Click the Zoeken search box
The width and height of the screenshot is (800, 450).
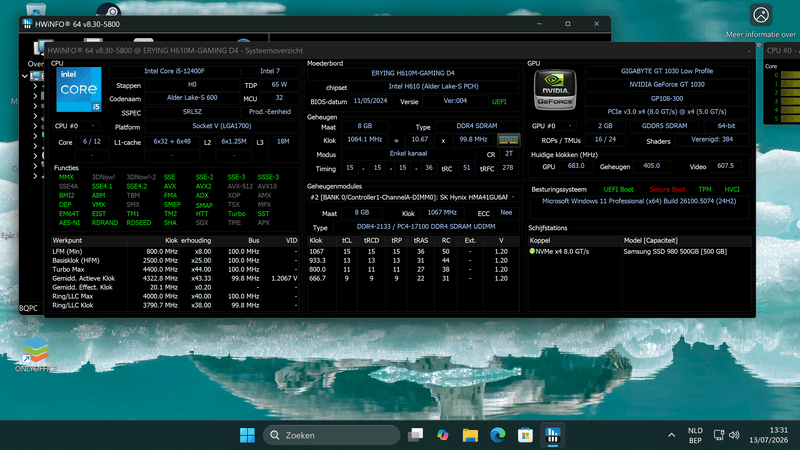(332, 435)
